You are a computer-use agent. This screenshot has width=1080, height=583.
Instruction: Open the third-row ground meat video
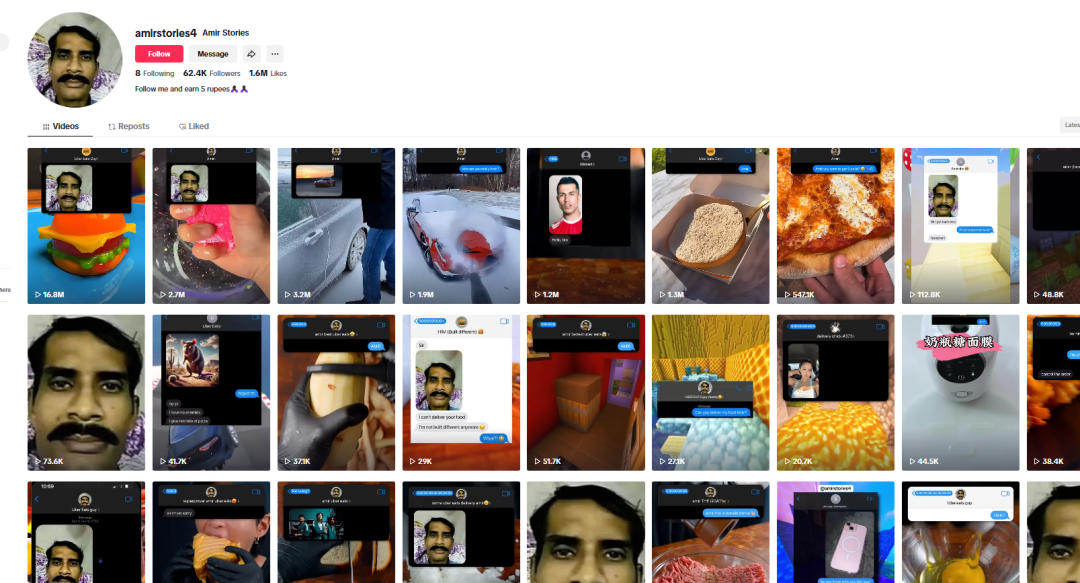click(711, 532)
